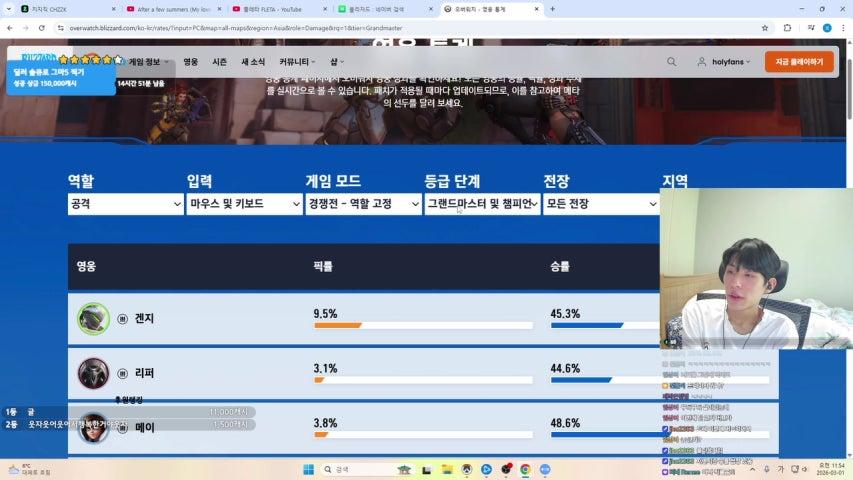Expand the 커뮤니티 menu
Screen dimensions: 853x480
coord(297,62)
